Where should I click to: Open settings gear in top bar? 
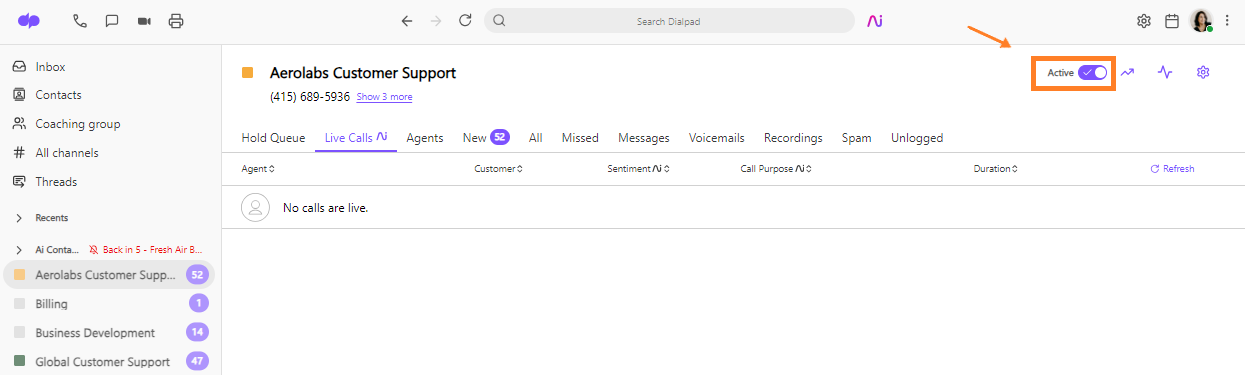(1144, 20)
